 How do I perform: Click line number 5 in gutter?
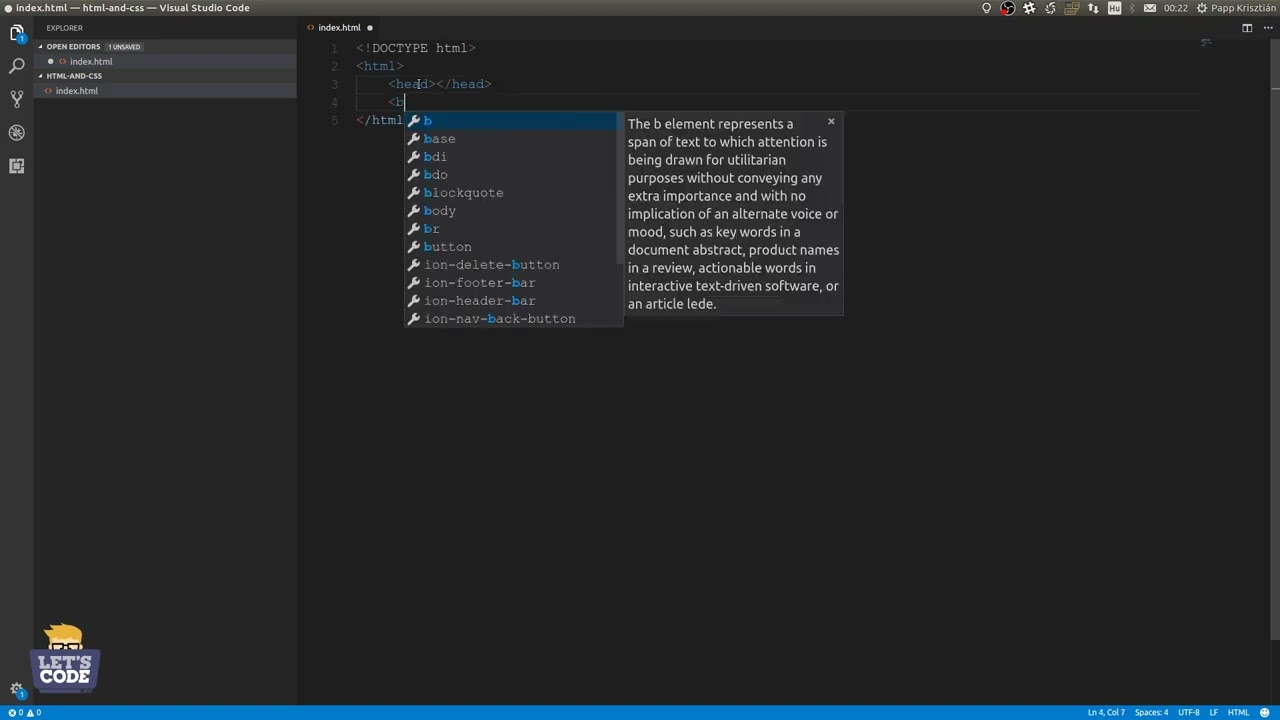click(335, 121)
